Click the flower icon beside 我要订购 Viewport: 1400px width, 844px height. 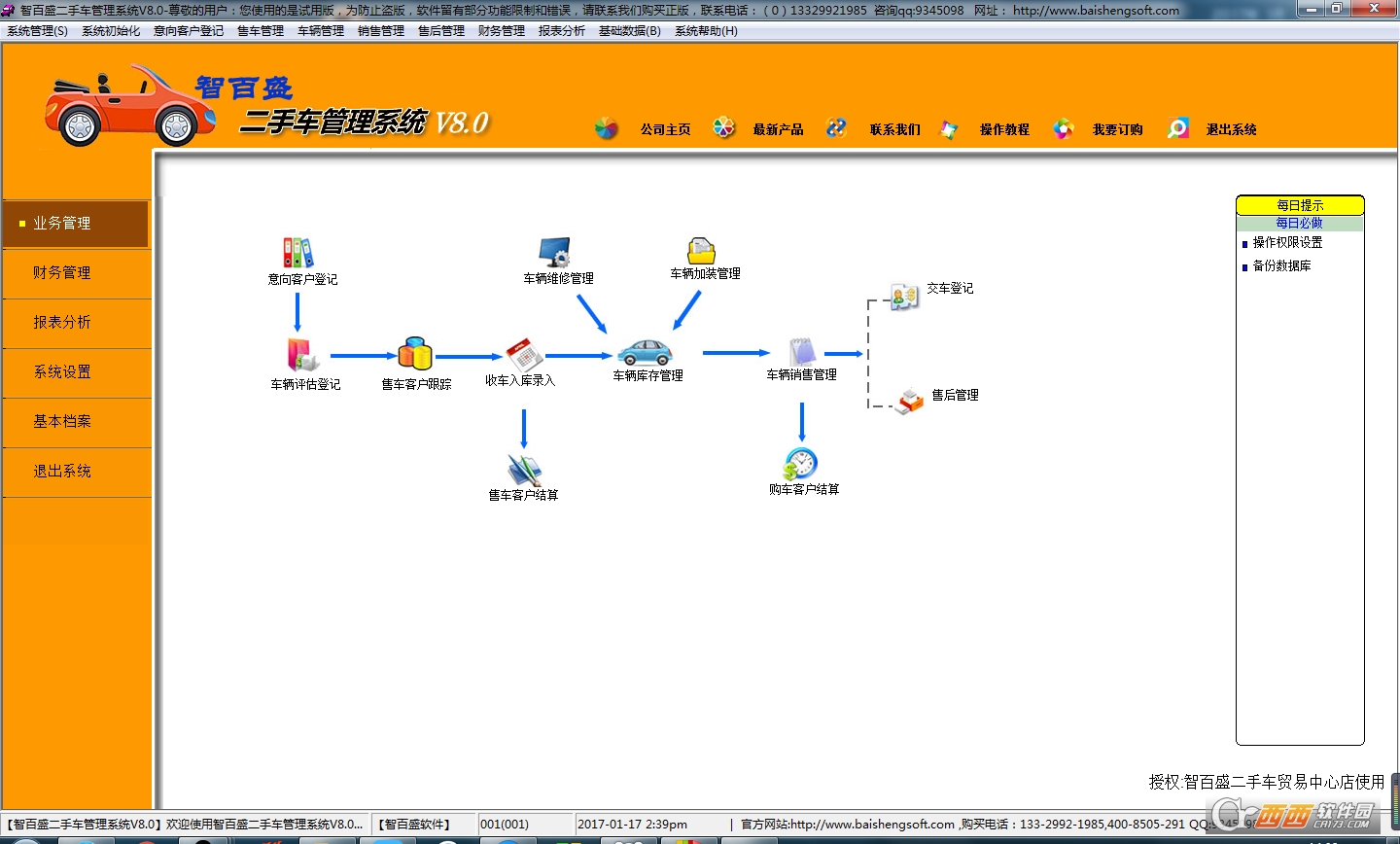(1064, 128)
